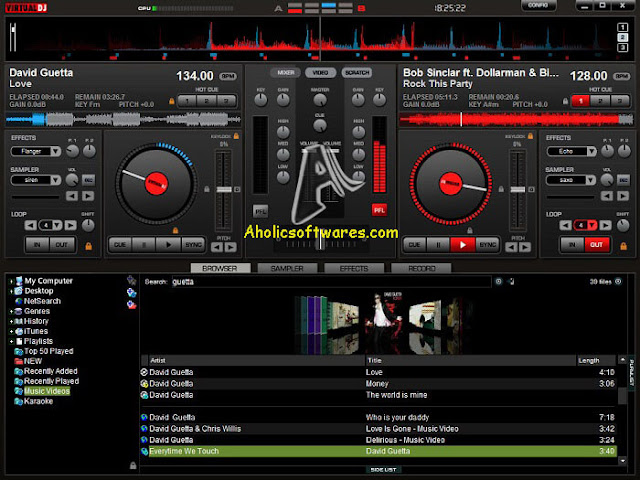Viewport: 640px width, 480px height.
Task: Open right deck Echo effect dropdown
Action: [x=591, y=151]
